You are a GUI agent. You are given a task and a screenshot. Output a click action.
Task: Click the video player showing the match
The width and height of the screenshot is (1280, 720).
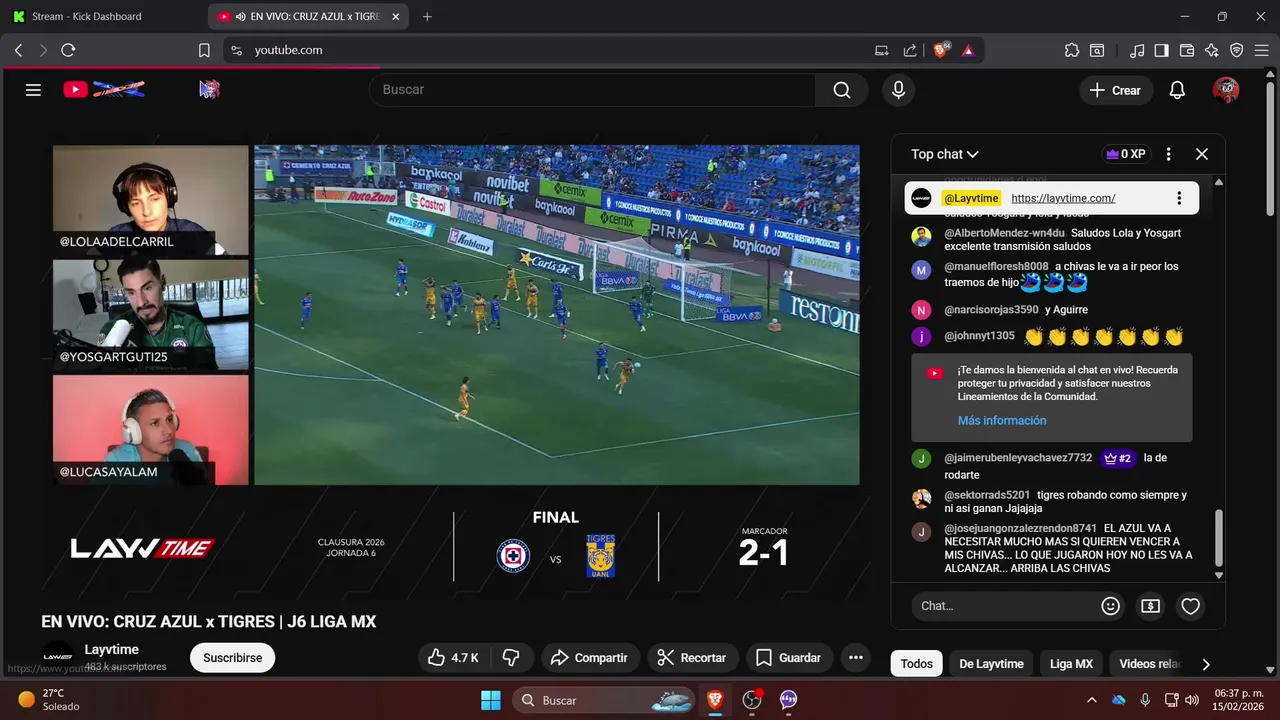pos(557,315)
